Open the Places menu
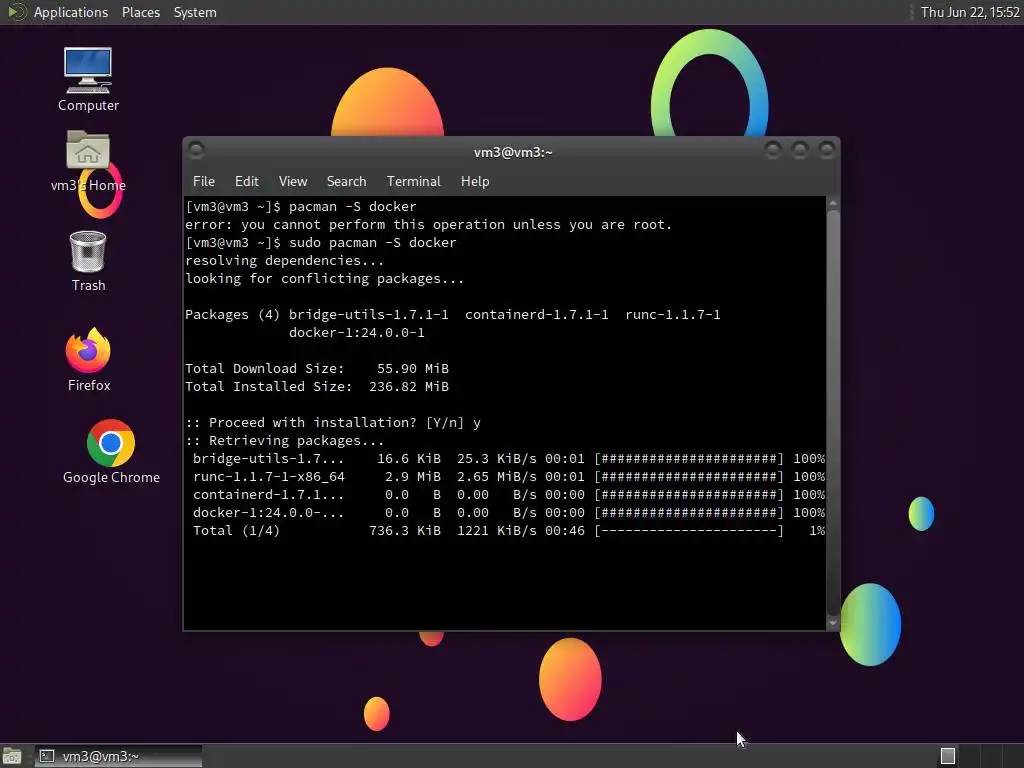This screenshot has height=768, width=1024. (x=140, y=12)
